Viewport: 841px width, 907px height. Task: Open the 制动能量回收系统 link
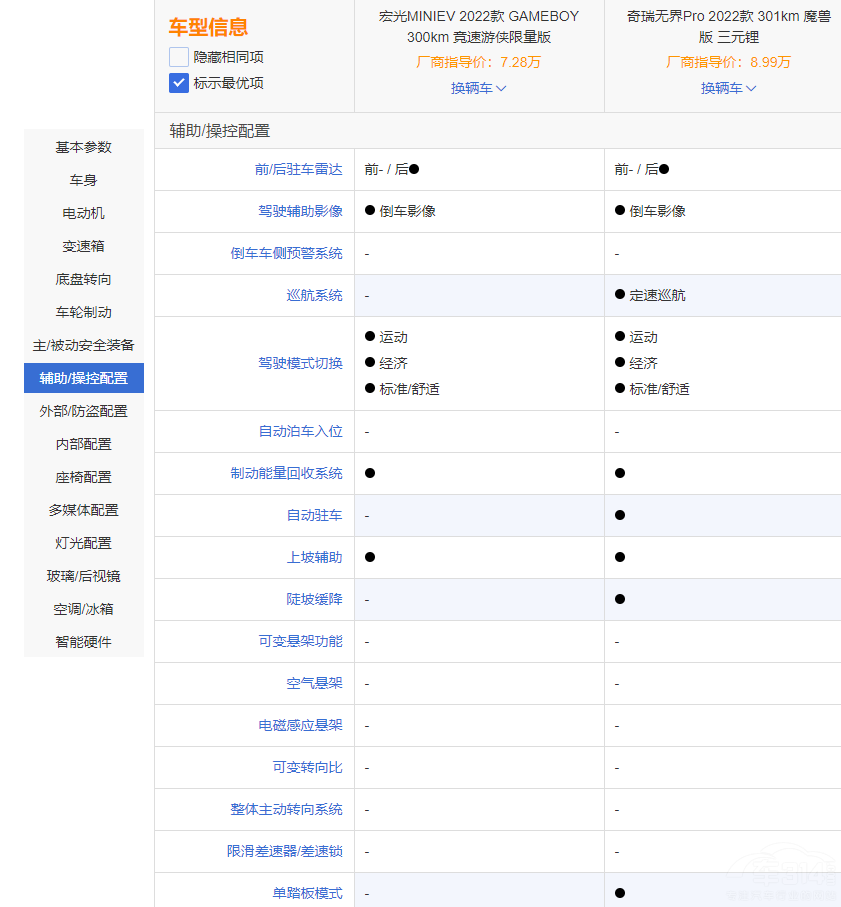286,473
